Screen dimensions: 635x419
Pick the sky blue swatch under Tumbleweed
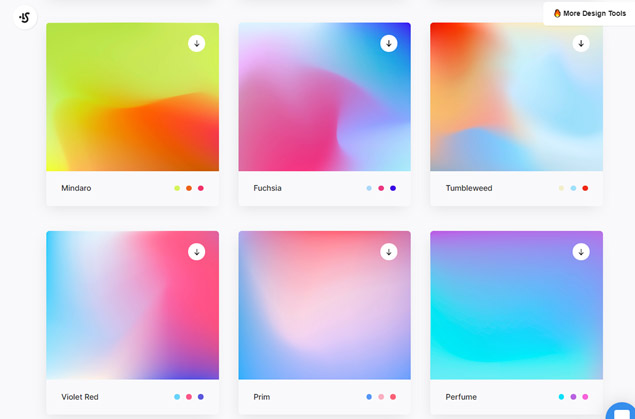pos(573,188)
